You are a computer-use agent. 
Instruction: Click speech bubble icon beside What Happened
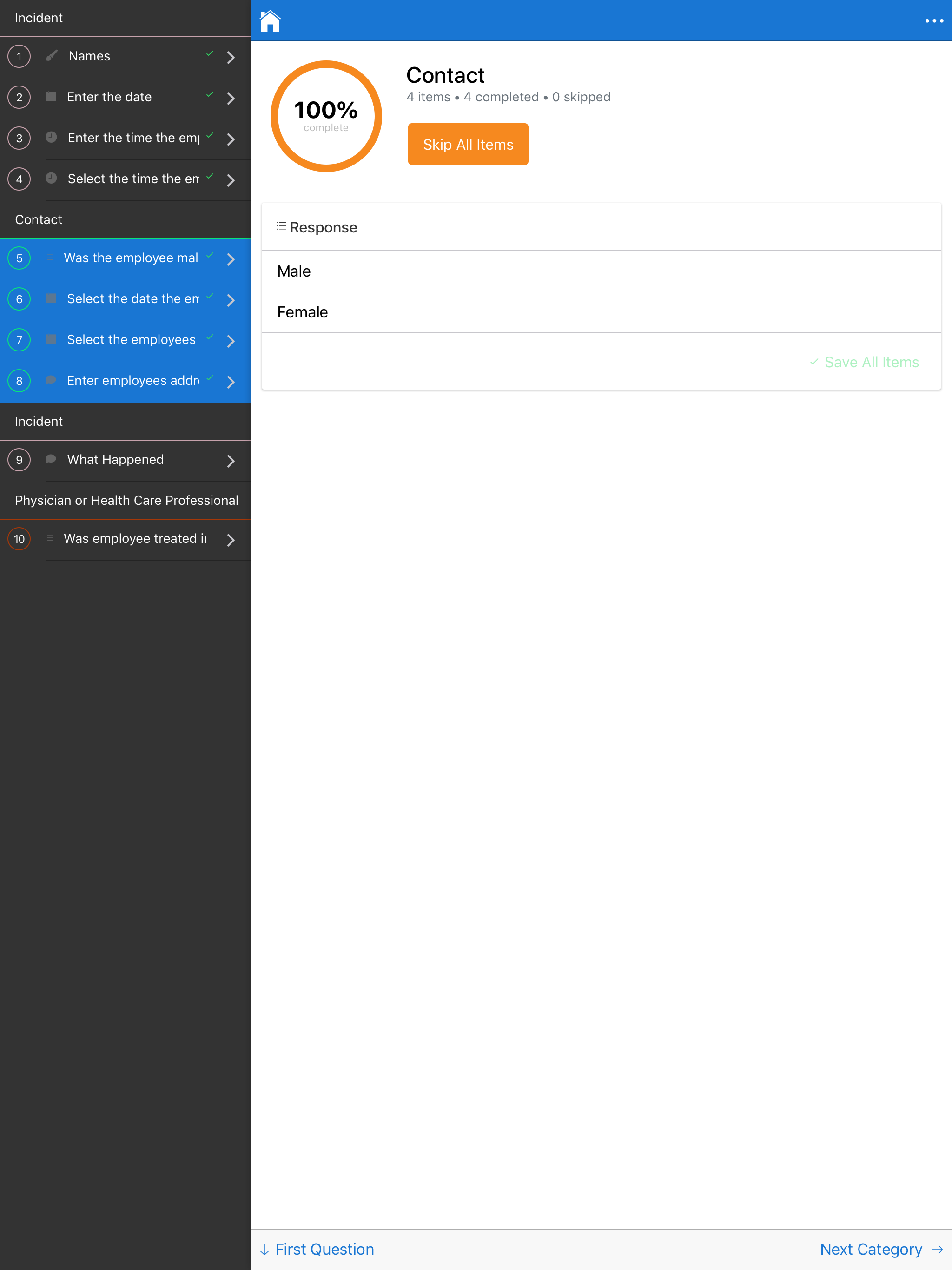51,459
